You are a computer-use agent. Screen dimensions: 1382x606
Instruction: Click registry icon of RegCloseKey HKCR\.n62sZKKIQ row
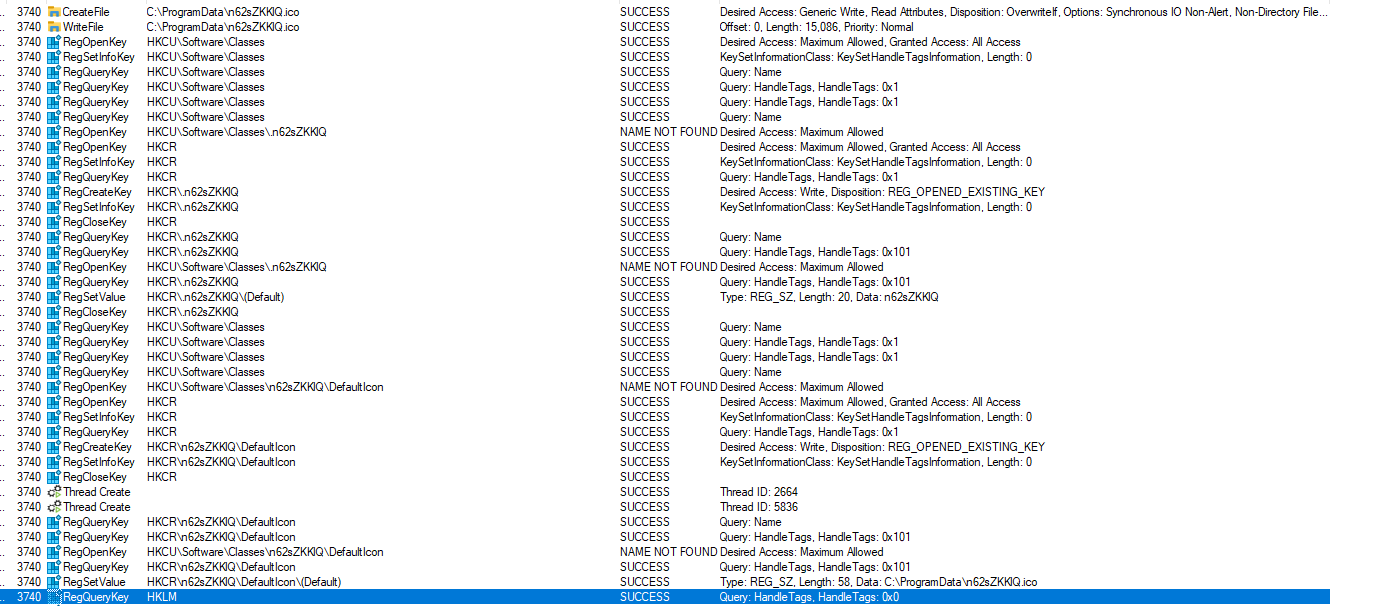coord(54,312)
